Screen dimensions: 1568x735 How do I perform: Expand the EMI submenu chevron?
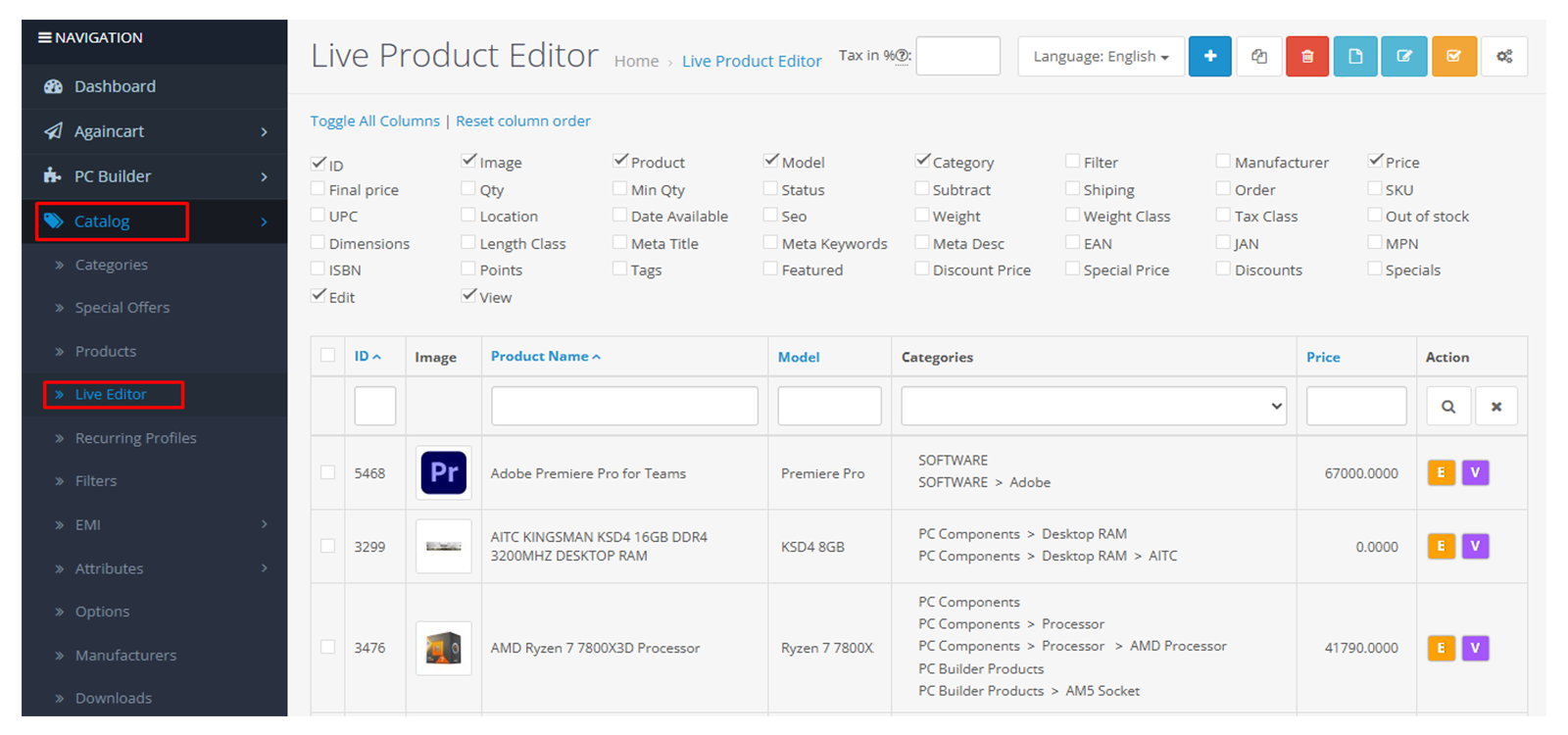pyautogui.click(x=264, y=525)
